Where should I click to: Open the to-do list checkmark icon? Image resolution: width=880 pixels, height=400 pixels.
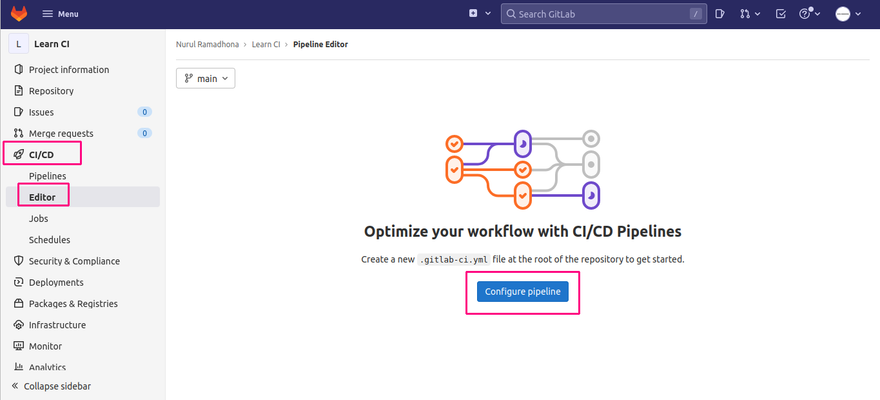coord(781,14)
